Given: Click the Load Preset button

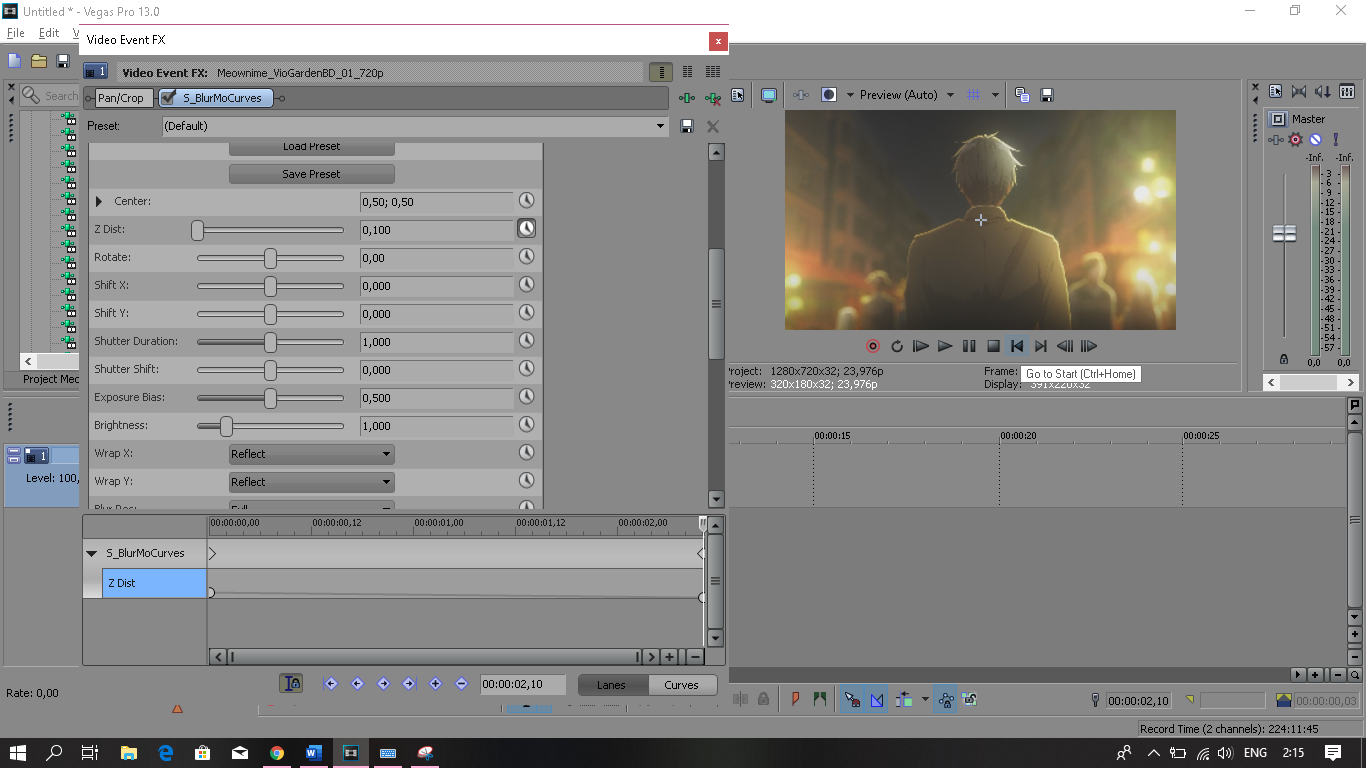Looking at the screenshot, I should [311, 147].
